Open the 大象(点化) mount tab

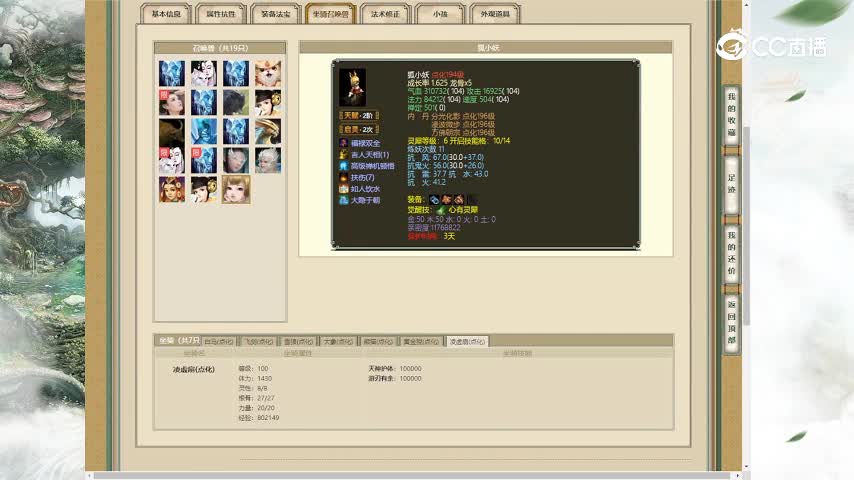click(x=338, y=342)
